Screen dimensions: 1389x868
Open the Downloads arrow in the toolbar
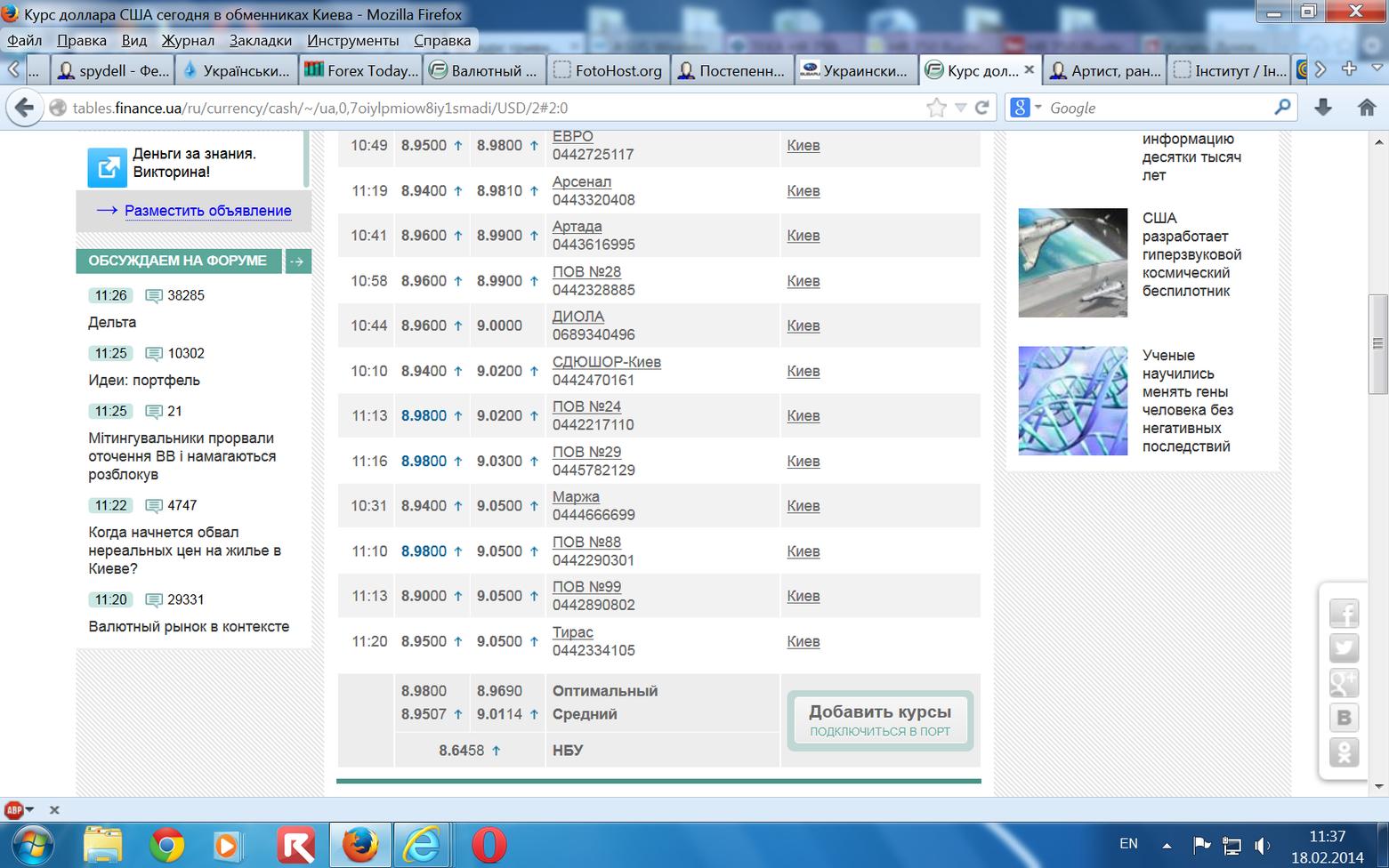pyautogui.click(x=1323, y=108)
